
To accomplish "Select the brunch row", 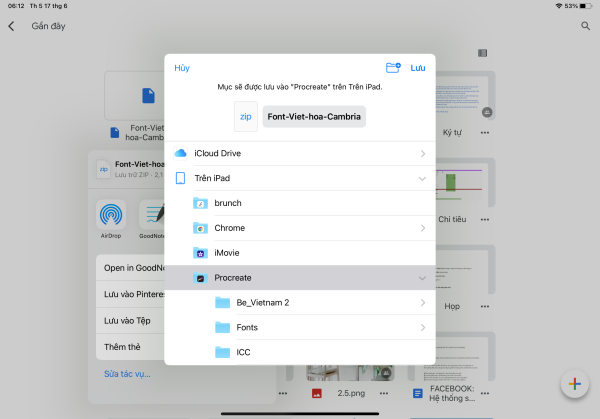I will tap(300, 203).
